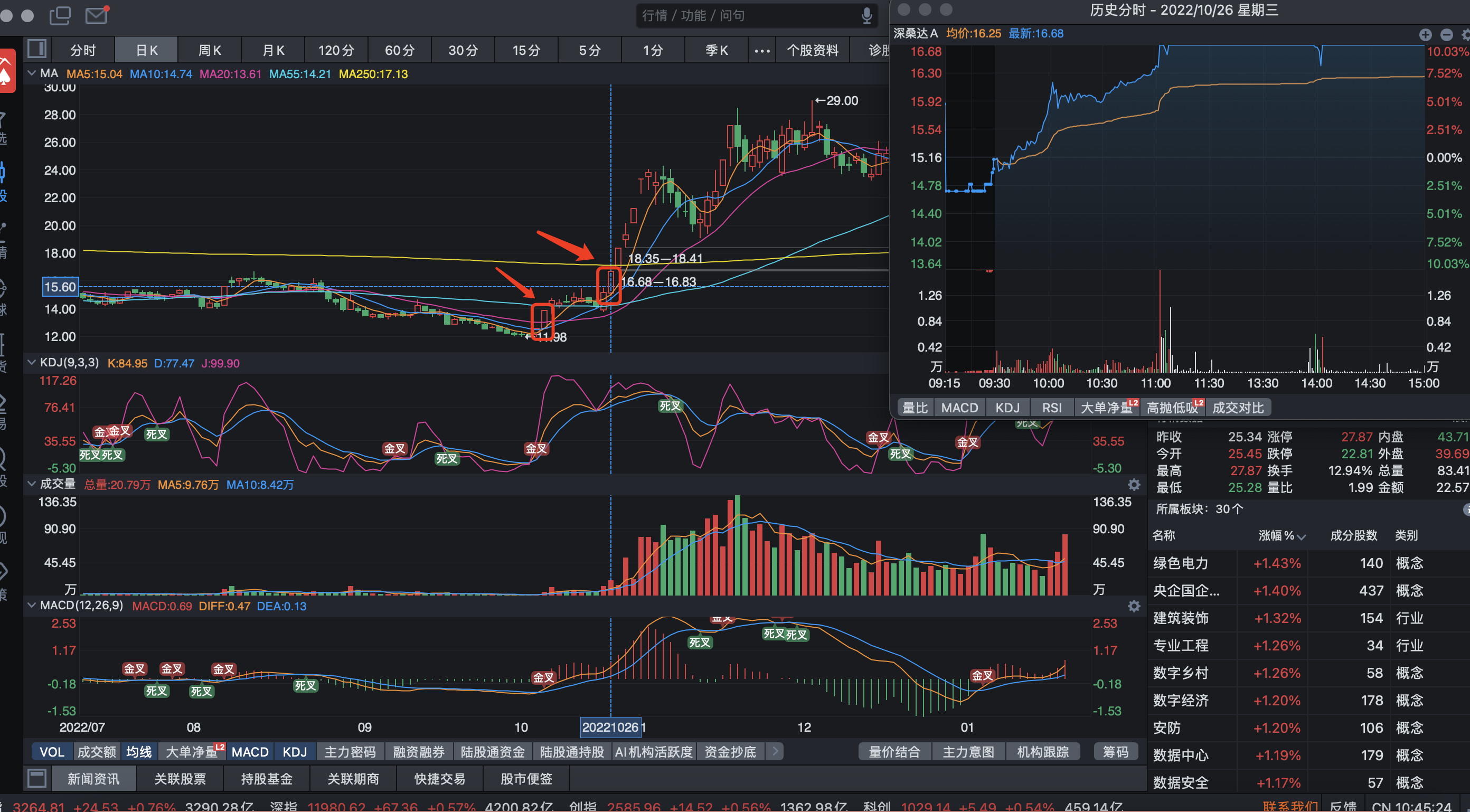The image size is (1470, 812).
Task: Collapse the KDJ(9,3,3) panel chevron
Action: tap(32, 362)
